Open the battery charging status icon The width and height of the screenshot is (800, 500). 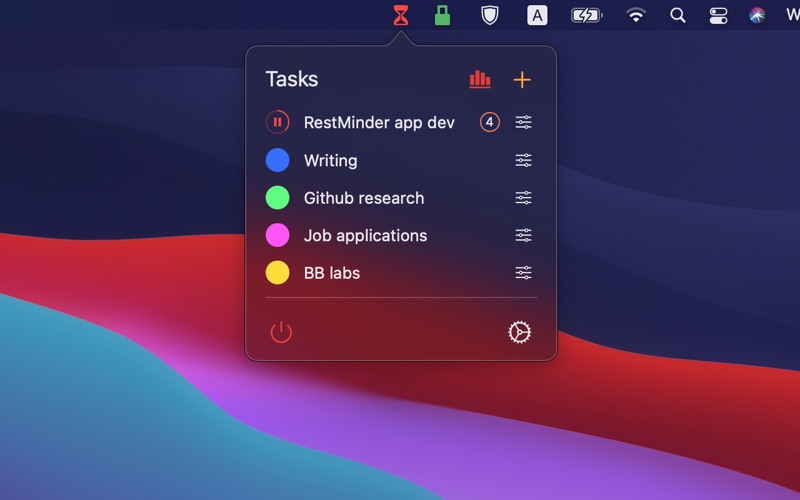pos(586,15)
